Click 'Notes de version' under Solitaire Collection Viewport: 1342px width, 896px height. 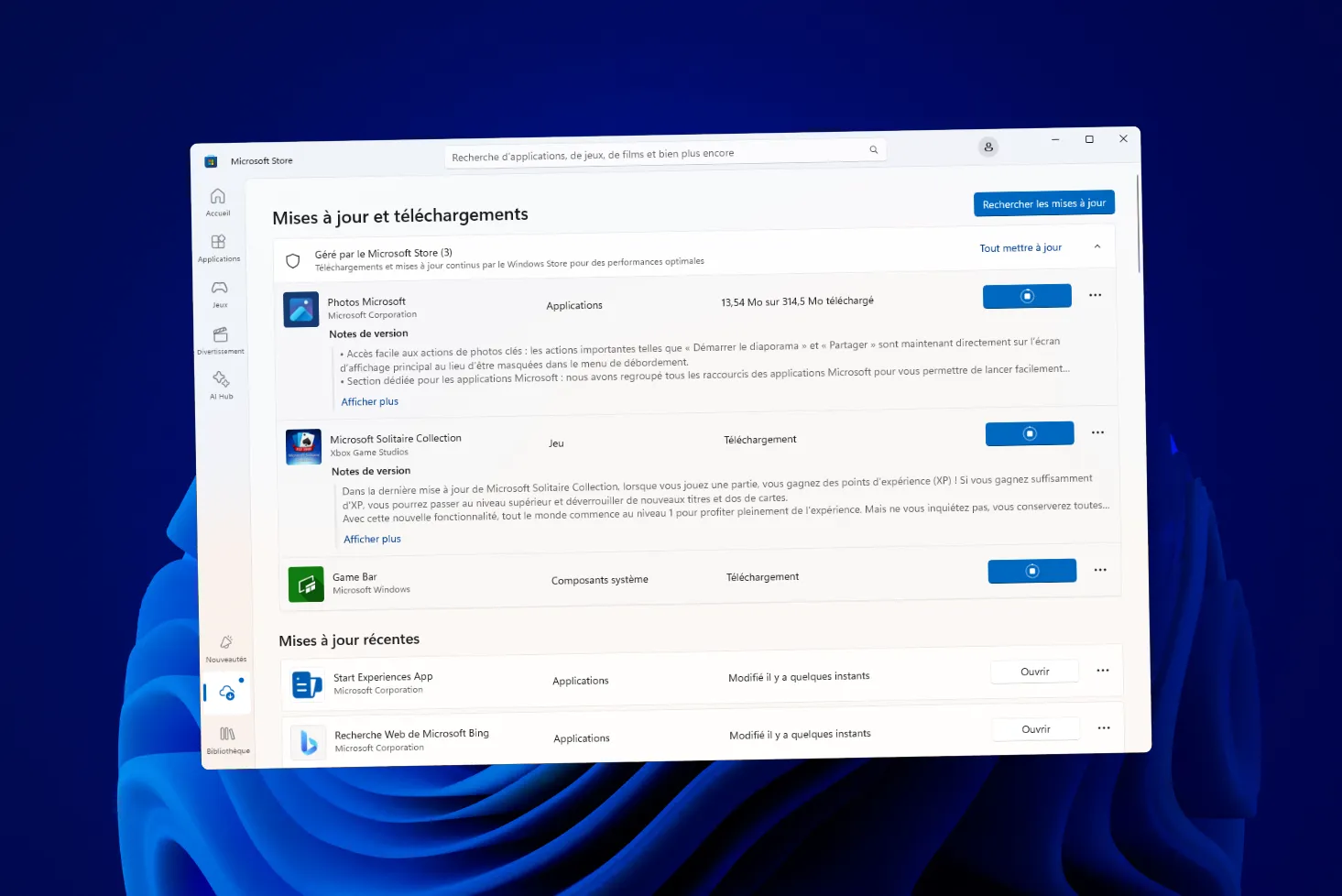click(371, 471)
